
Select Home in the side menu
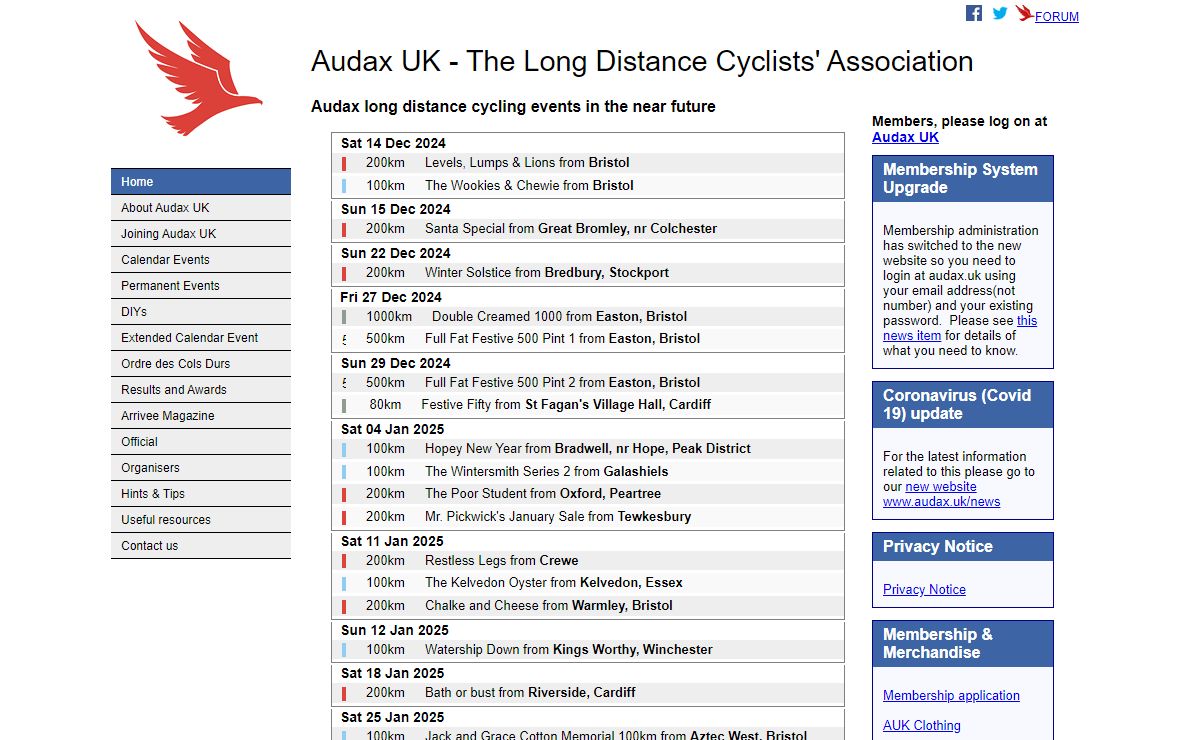[x=201, y=182]
